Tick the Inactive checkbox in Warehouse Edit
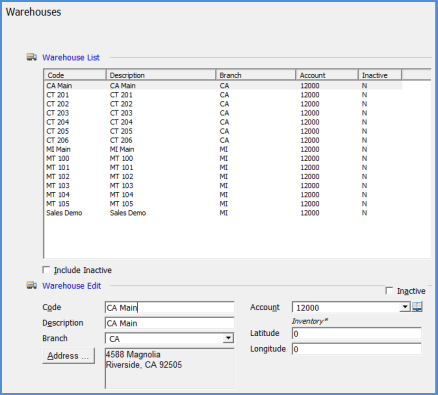 click(x=389, y=291)
